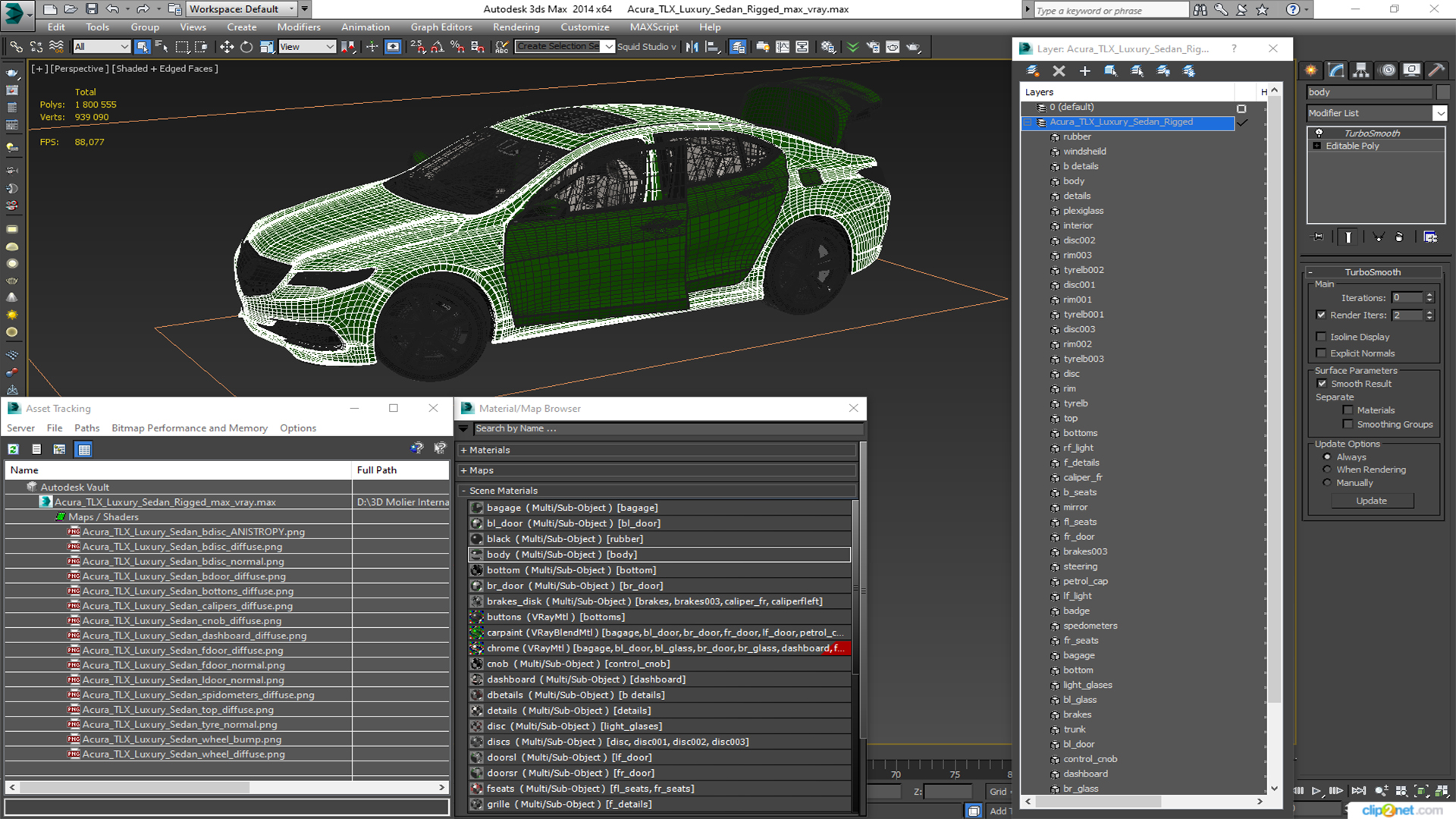Open Create Selection Set dropdown
Image resolution: width=1456 pixels, height=819 pixels.
click(x=609, y=47)
